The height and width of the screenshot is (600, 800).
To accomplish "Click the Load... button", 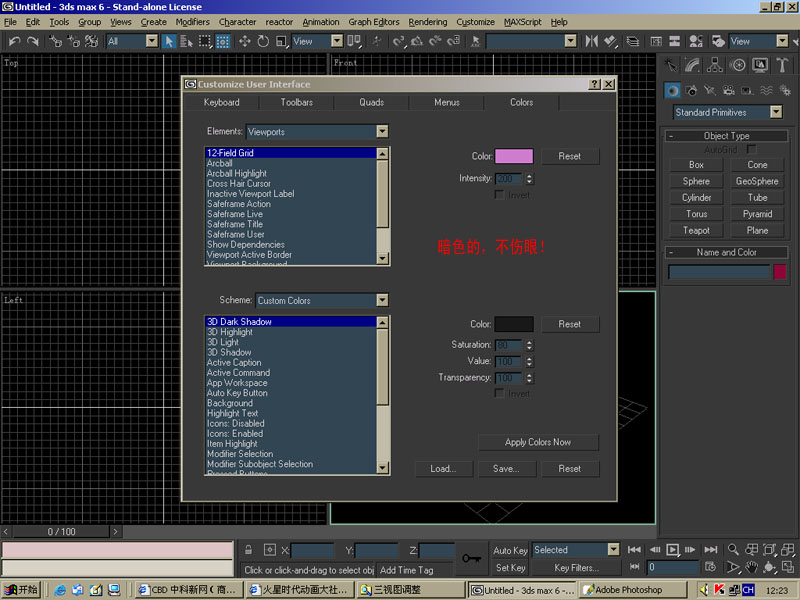I will 443,468.
